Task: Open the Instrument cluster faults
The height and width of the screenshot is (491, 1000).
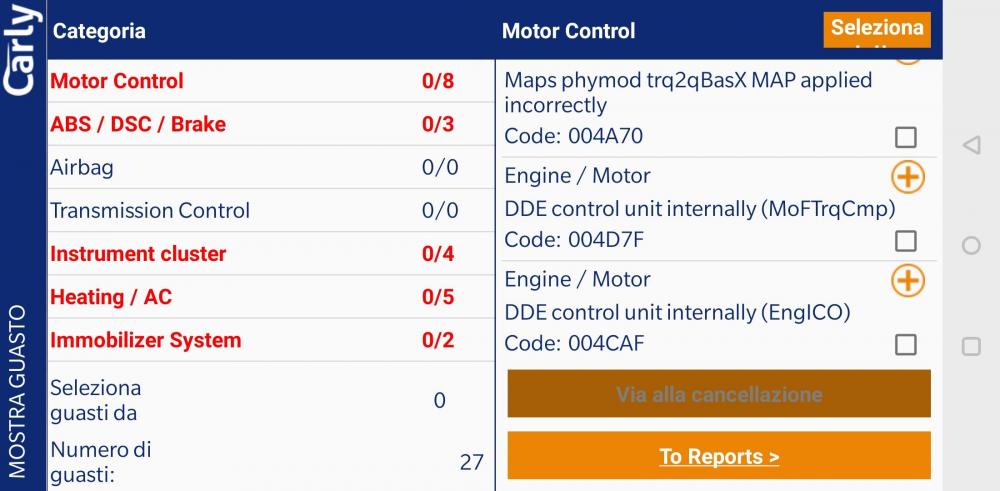Action: pyautogui.click(x=271, y=254)
